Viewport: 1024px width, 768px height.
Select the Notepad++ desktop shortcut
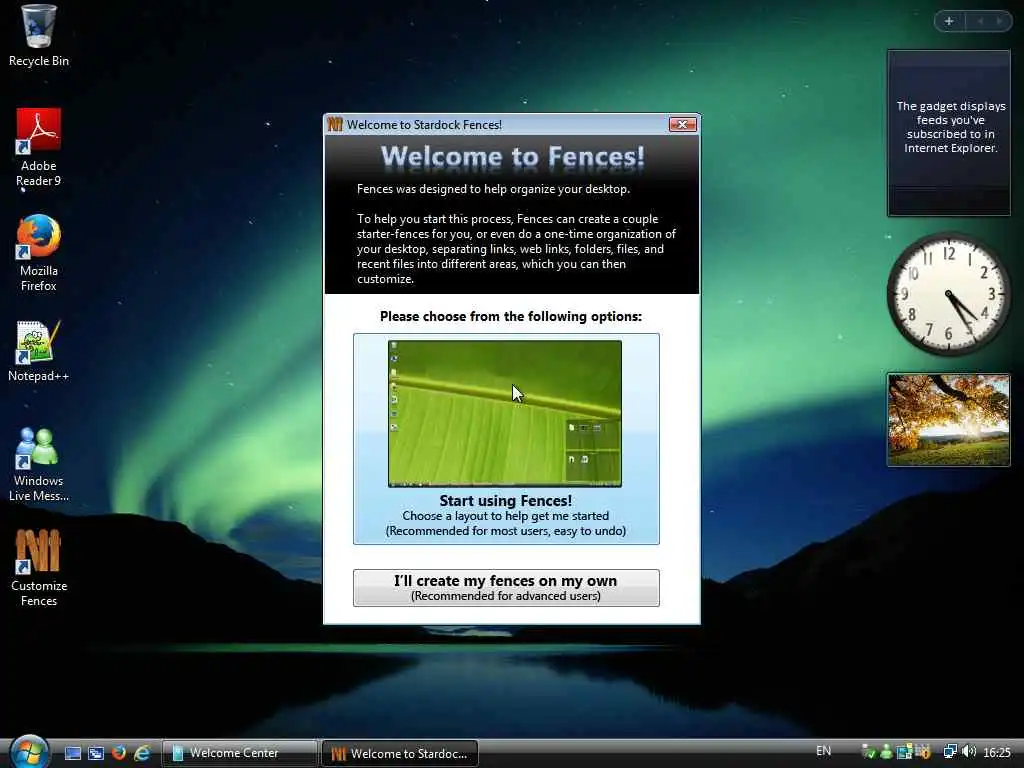(39, 351)
